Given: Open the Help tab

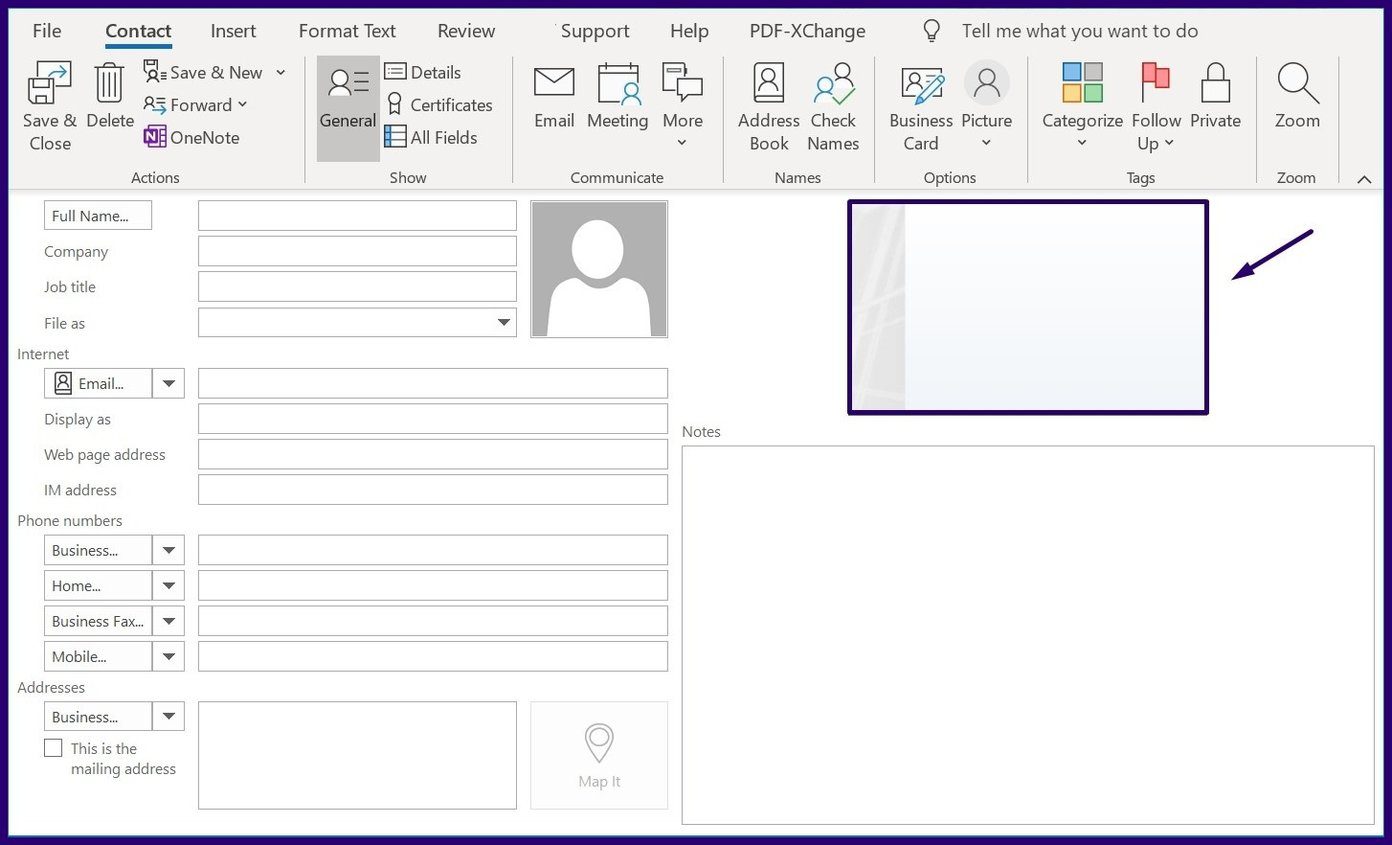Looking at the screenshot, I should coord(689,31).
